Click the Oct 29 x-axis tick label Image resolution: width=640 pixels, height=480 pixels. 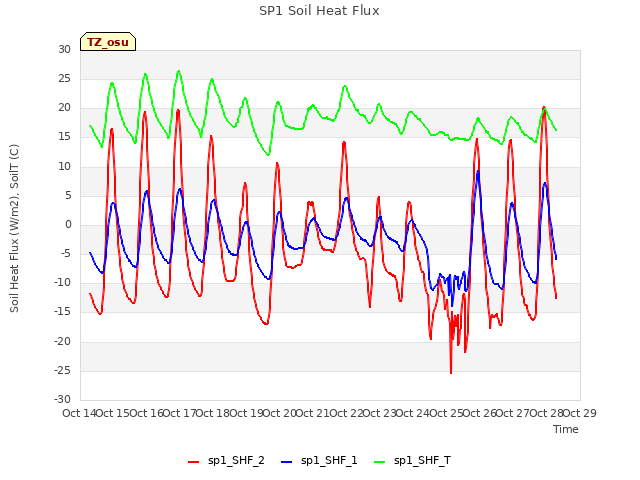pyautogui.click(x=580, y=413)
